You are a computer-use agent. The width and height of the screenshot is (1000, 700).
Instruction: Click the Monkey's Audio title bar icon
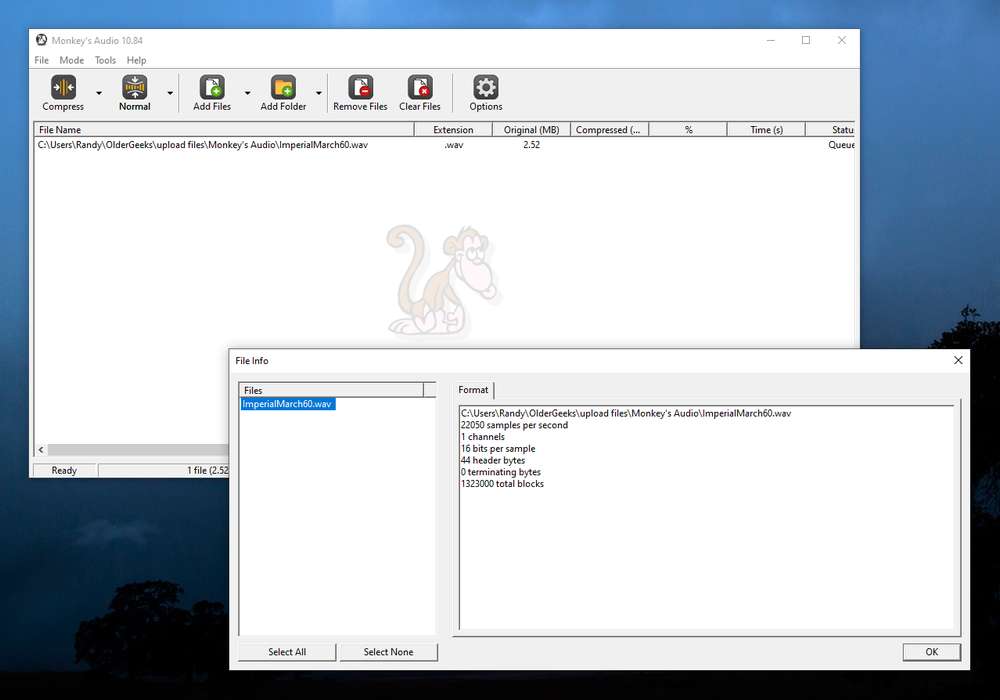point(41,40)
